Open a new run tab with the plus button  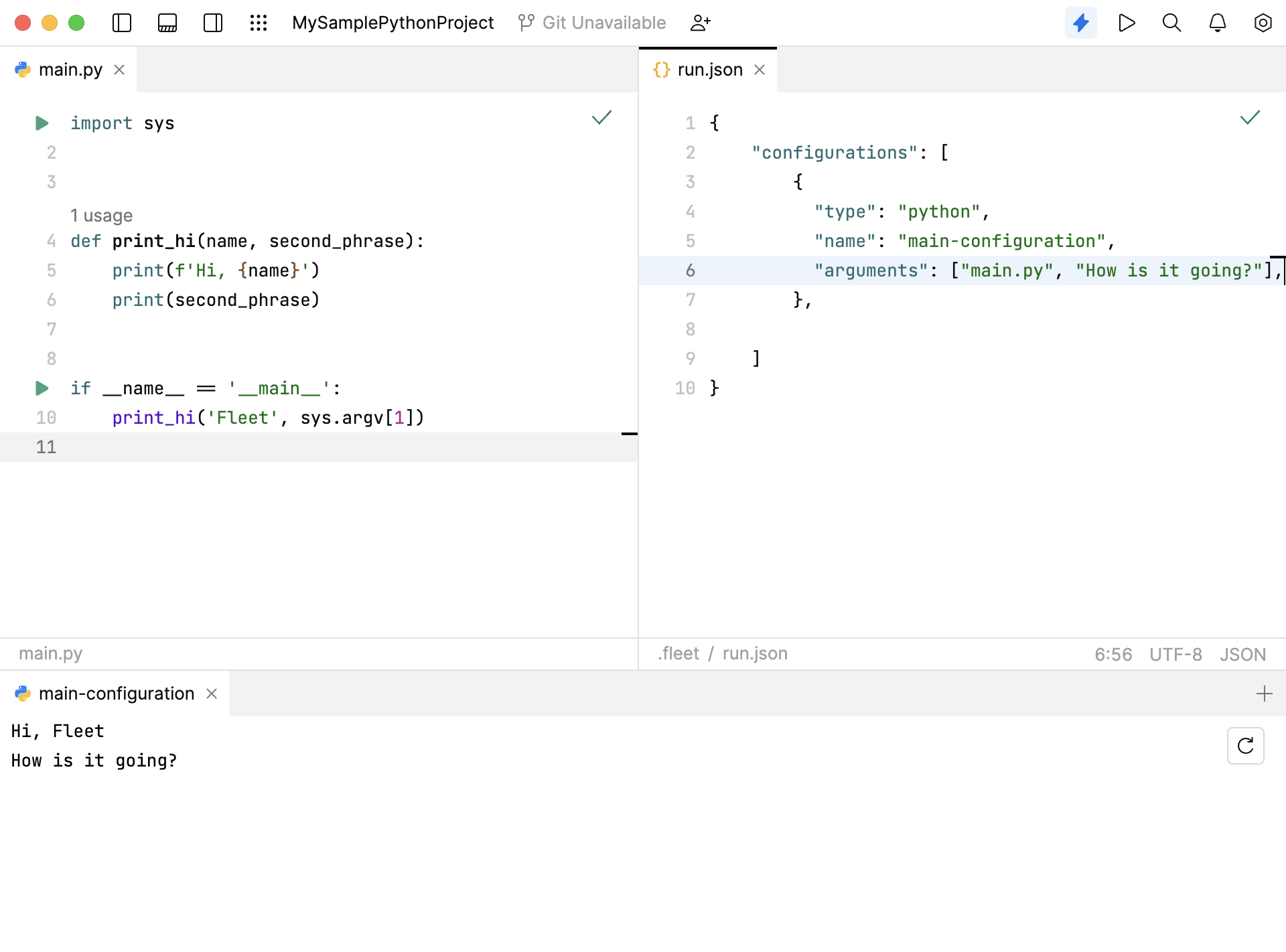(x=1265, y=694)
